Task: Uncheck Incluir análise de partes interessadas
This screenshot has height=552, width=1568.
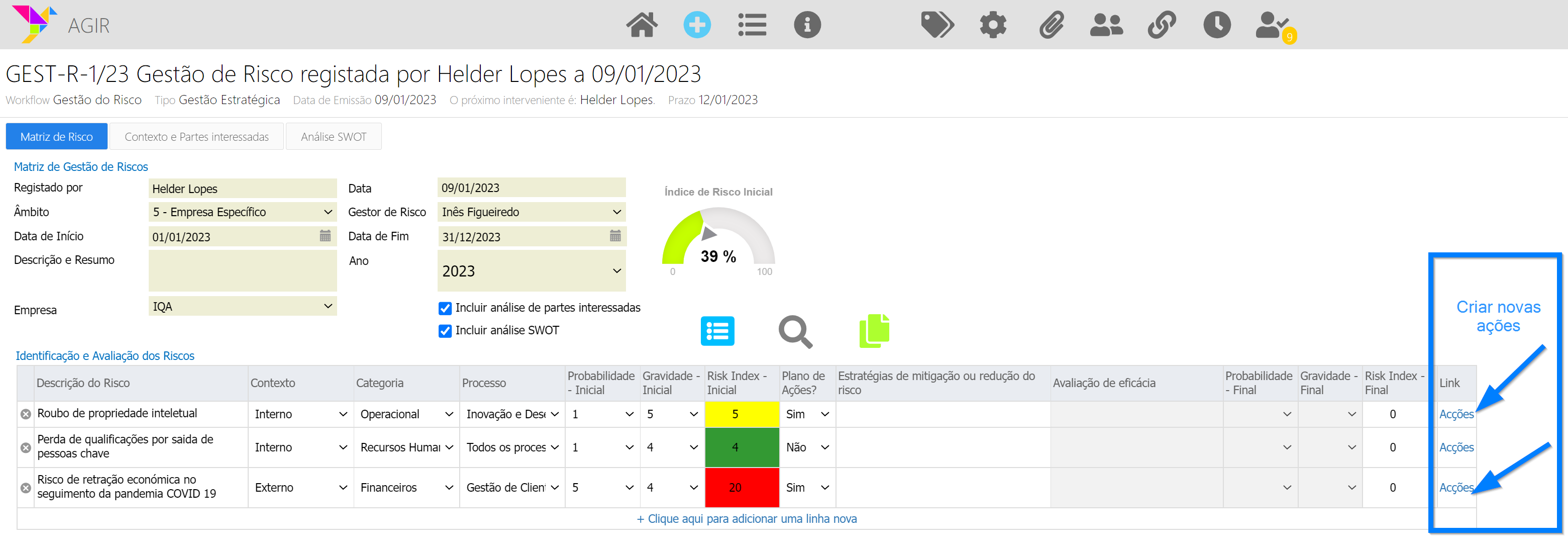Action: tap(445, 308)
